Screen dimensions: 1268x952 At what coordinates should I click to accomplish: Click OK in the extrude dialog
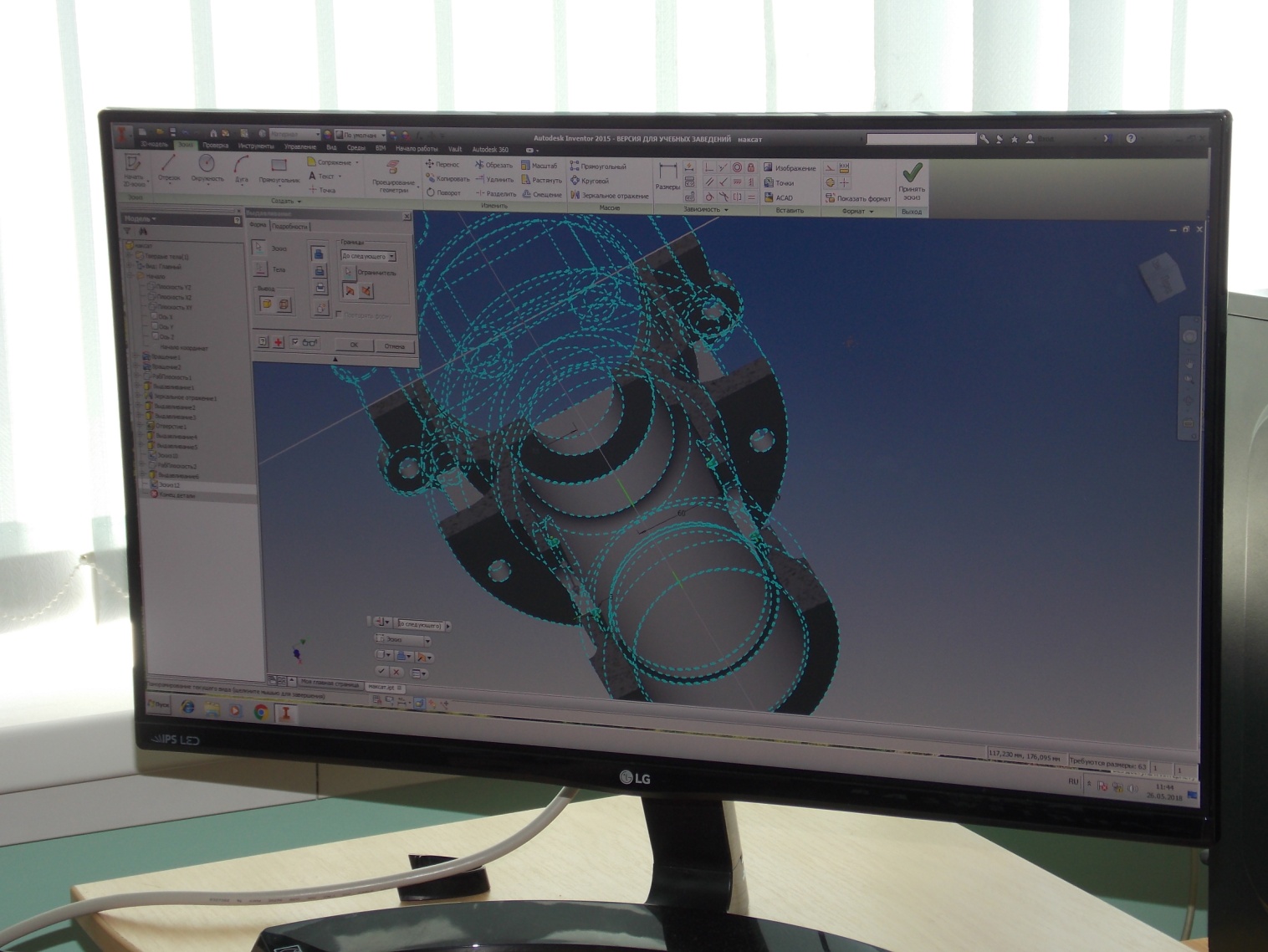tap(354, 345)
